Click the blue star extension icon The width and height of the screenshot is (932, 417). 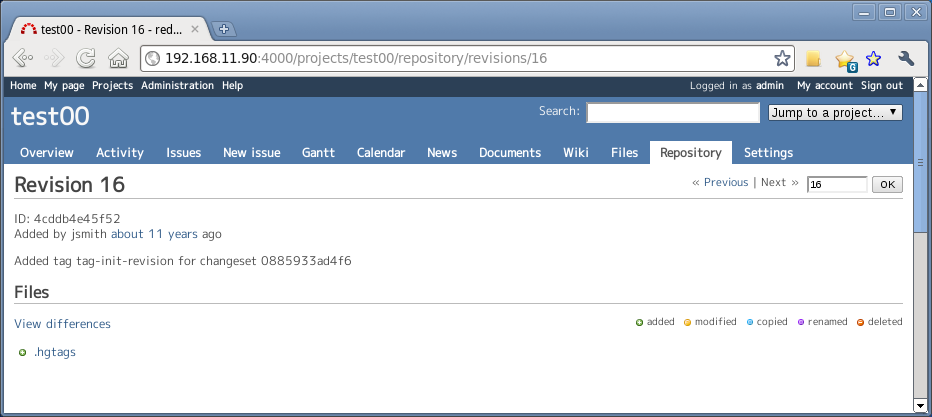point(873,58)
